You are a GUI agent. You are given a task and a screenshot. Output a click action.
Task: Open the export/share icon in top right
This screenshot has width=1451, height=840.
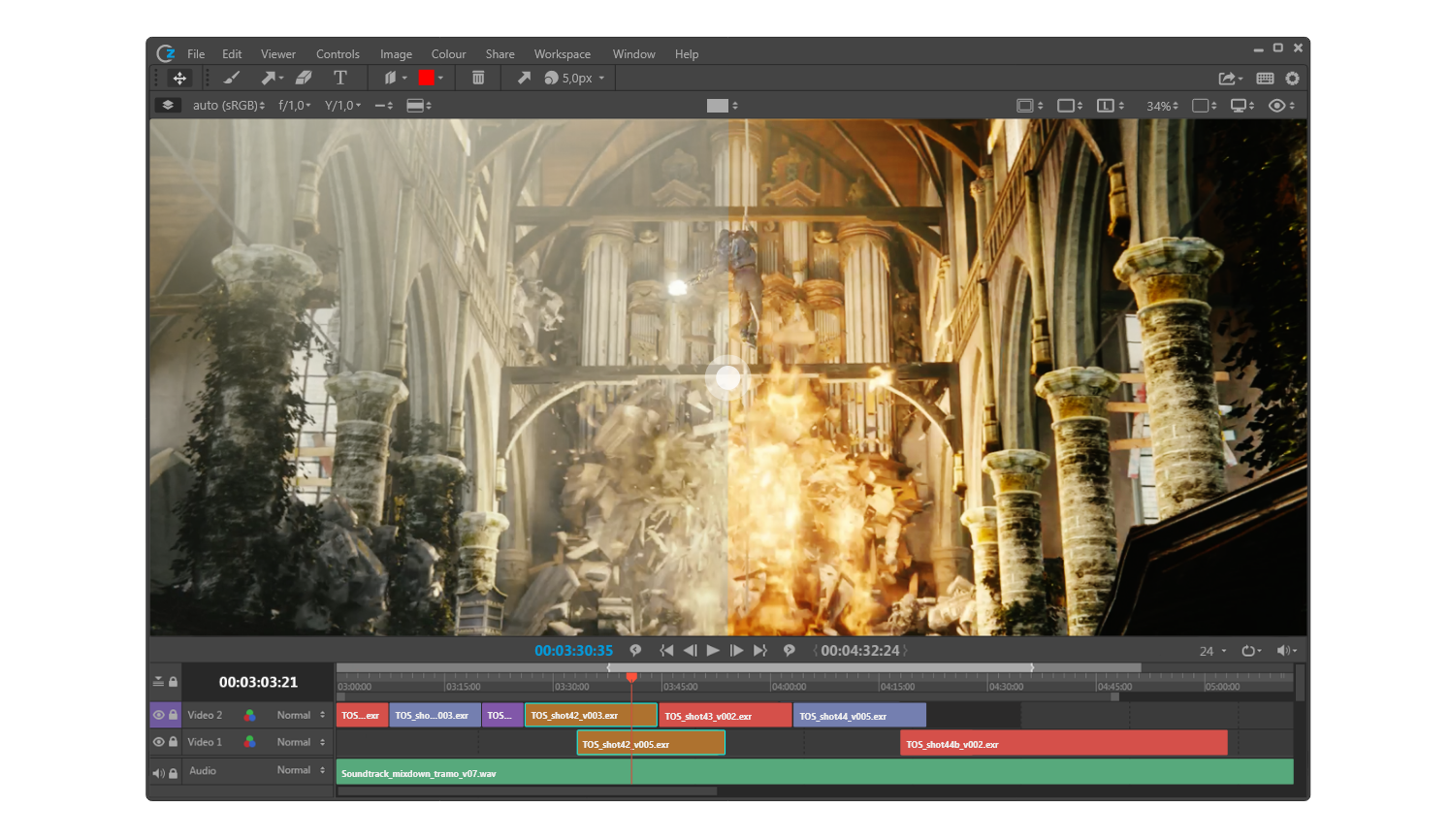point(1228,79)
